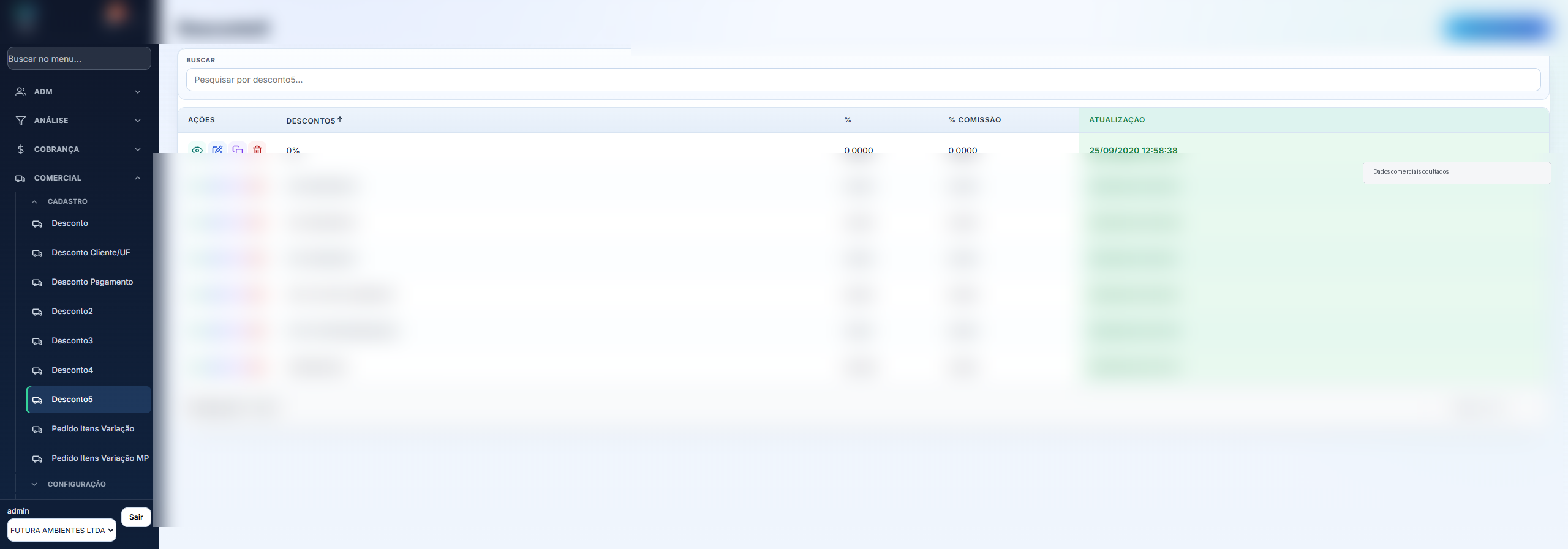Sort by % COMISSÃO column header
Screen dimensions: 1568x549
(974, 120)
